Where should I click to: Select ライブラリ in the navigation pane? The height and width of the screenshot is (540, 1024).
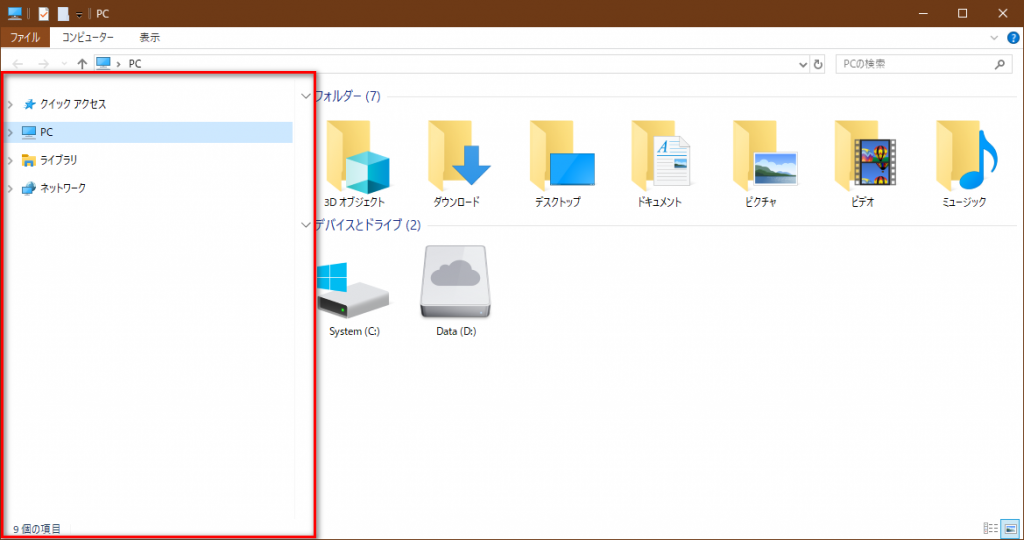pos(58,160)
